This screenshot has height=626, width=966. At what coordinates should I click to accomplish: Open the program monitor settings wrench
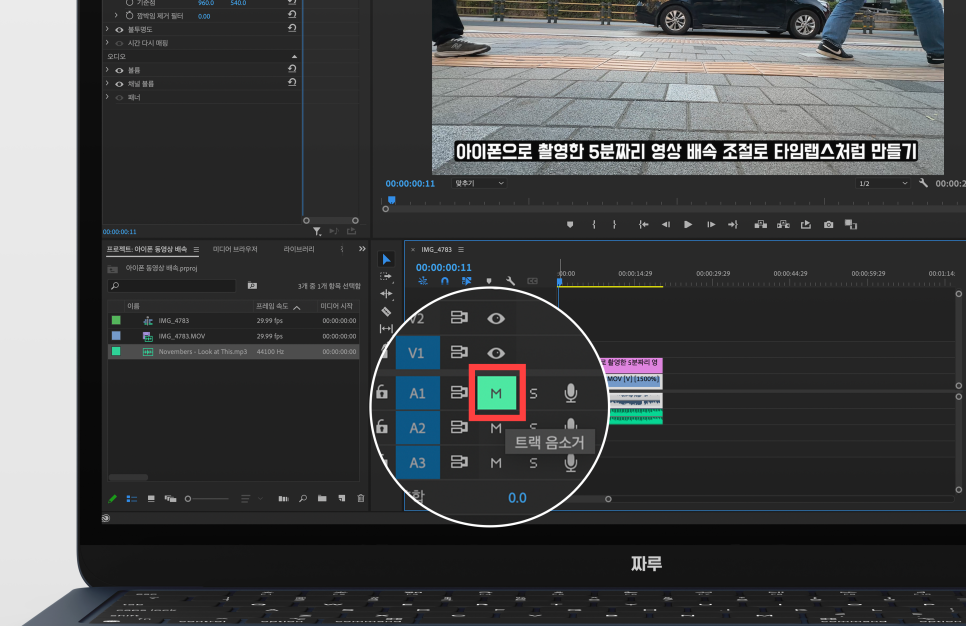pos(923,183)
